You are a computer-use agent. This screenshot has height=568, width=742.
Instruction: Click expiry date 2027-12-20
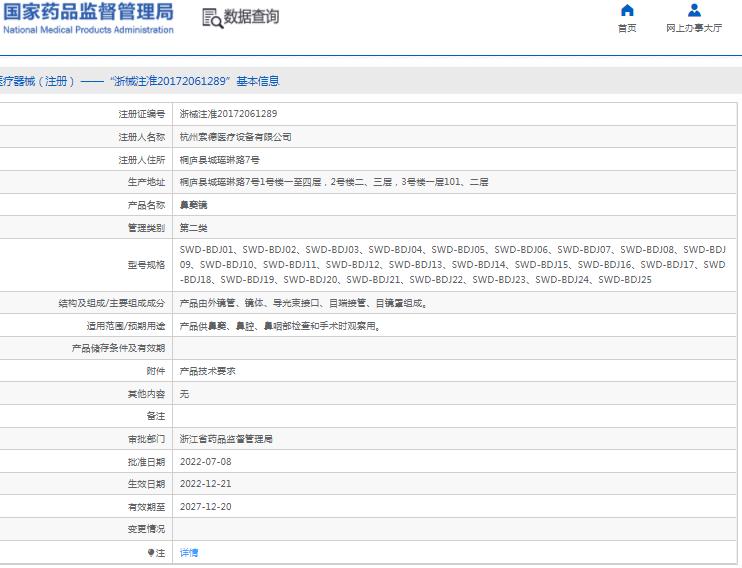[x=205, y=506]
